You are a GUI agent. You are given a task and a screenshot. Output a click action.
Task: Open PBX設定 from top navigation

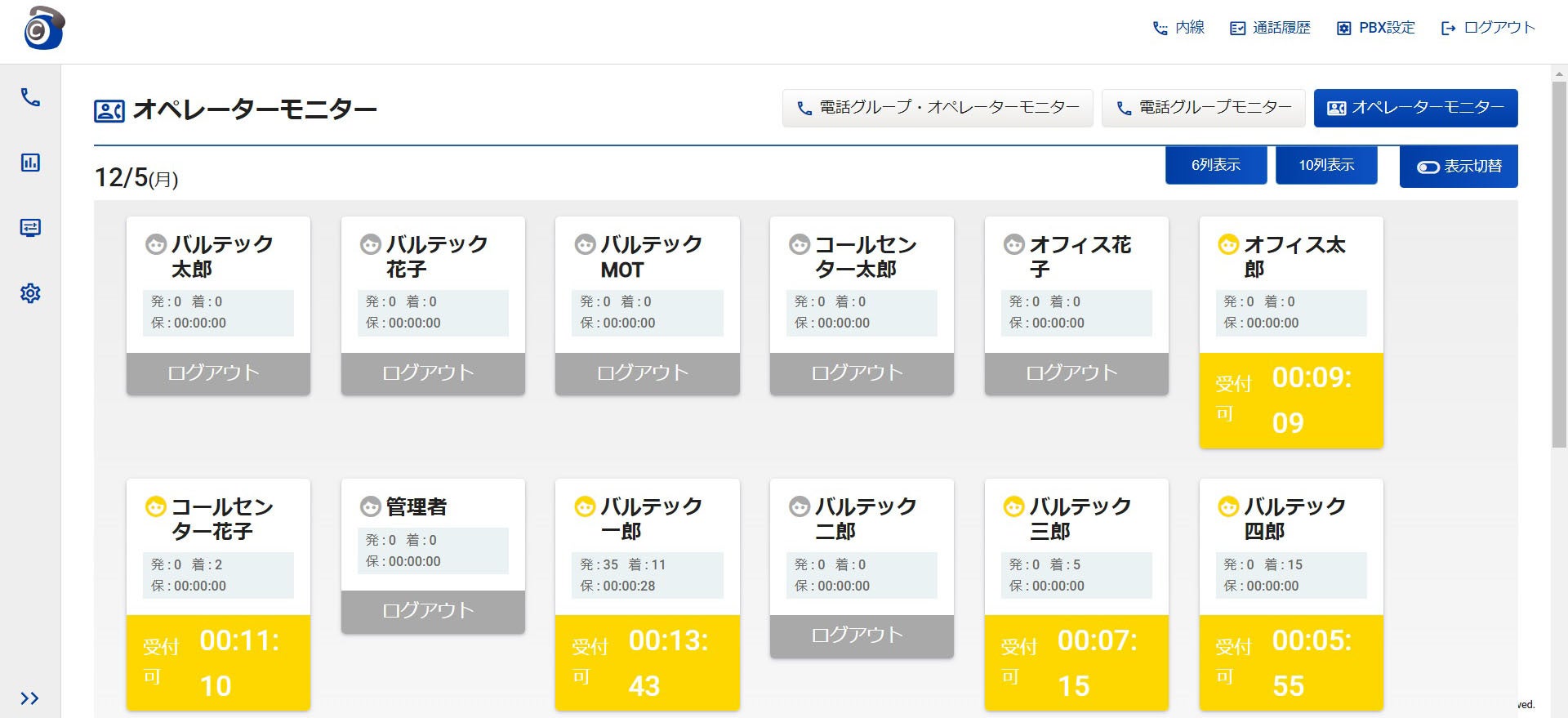[1375, 28]
